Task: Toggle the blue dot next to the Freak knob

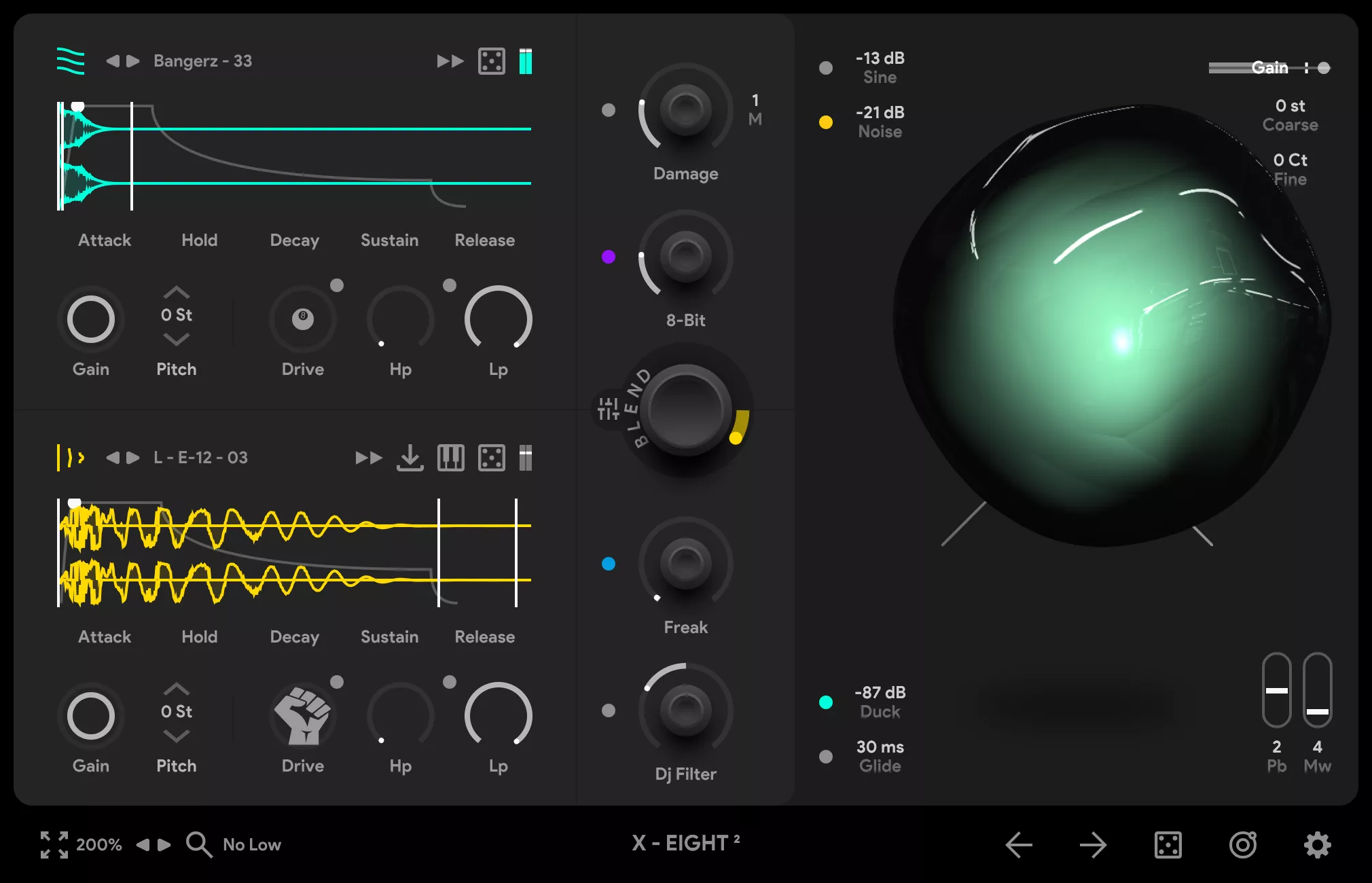Action: tap(608, 564)
